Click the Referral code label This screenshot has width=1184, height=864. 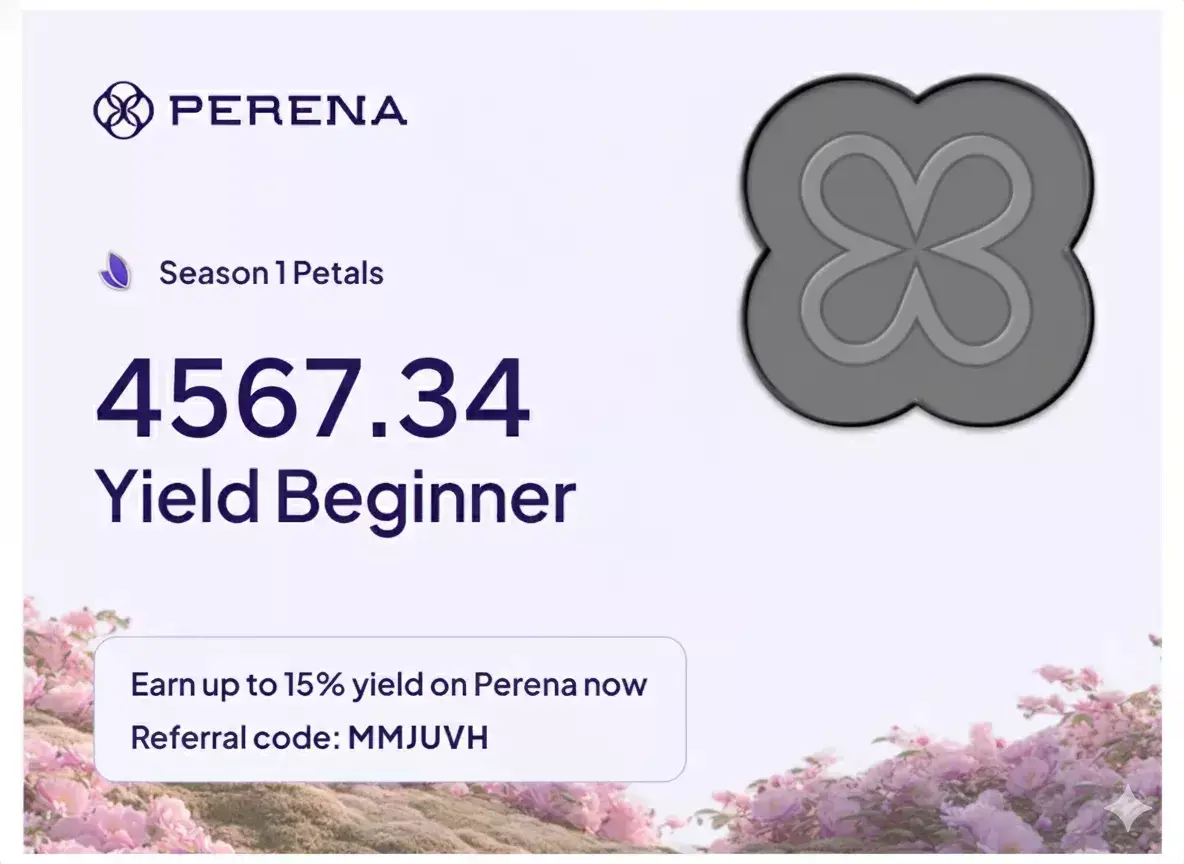[x=235, y=739]
